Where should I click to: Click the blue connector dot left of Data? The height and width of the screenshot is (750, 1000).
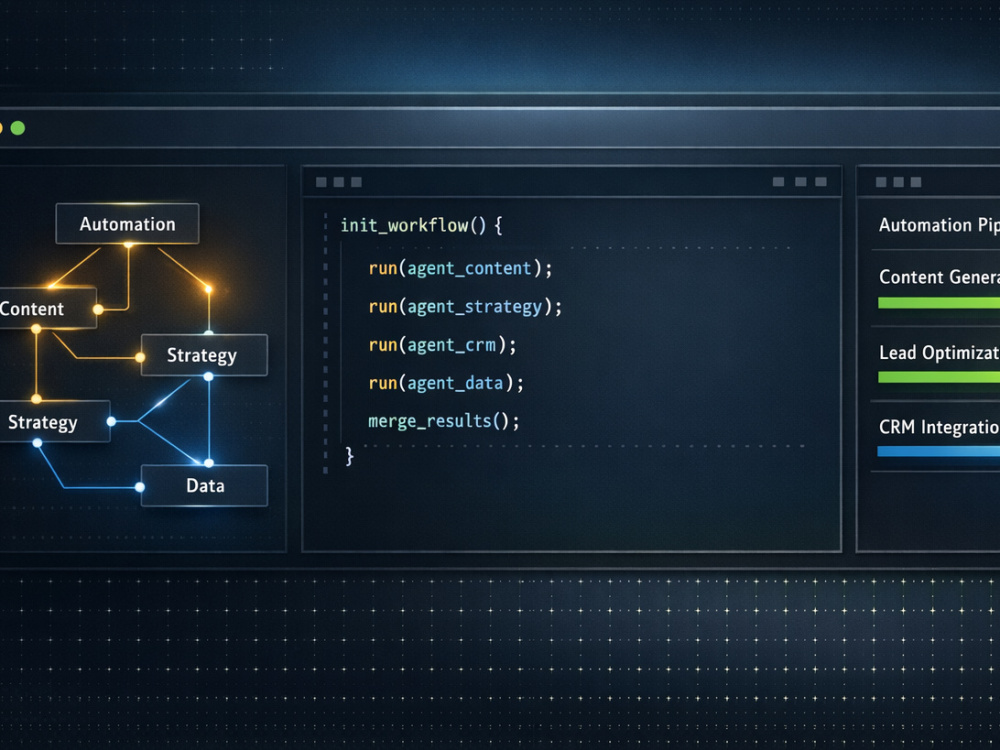[140, 487]
